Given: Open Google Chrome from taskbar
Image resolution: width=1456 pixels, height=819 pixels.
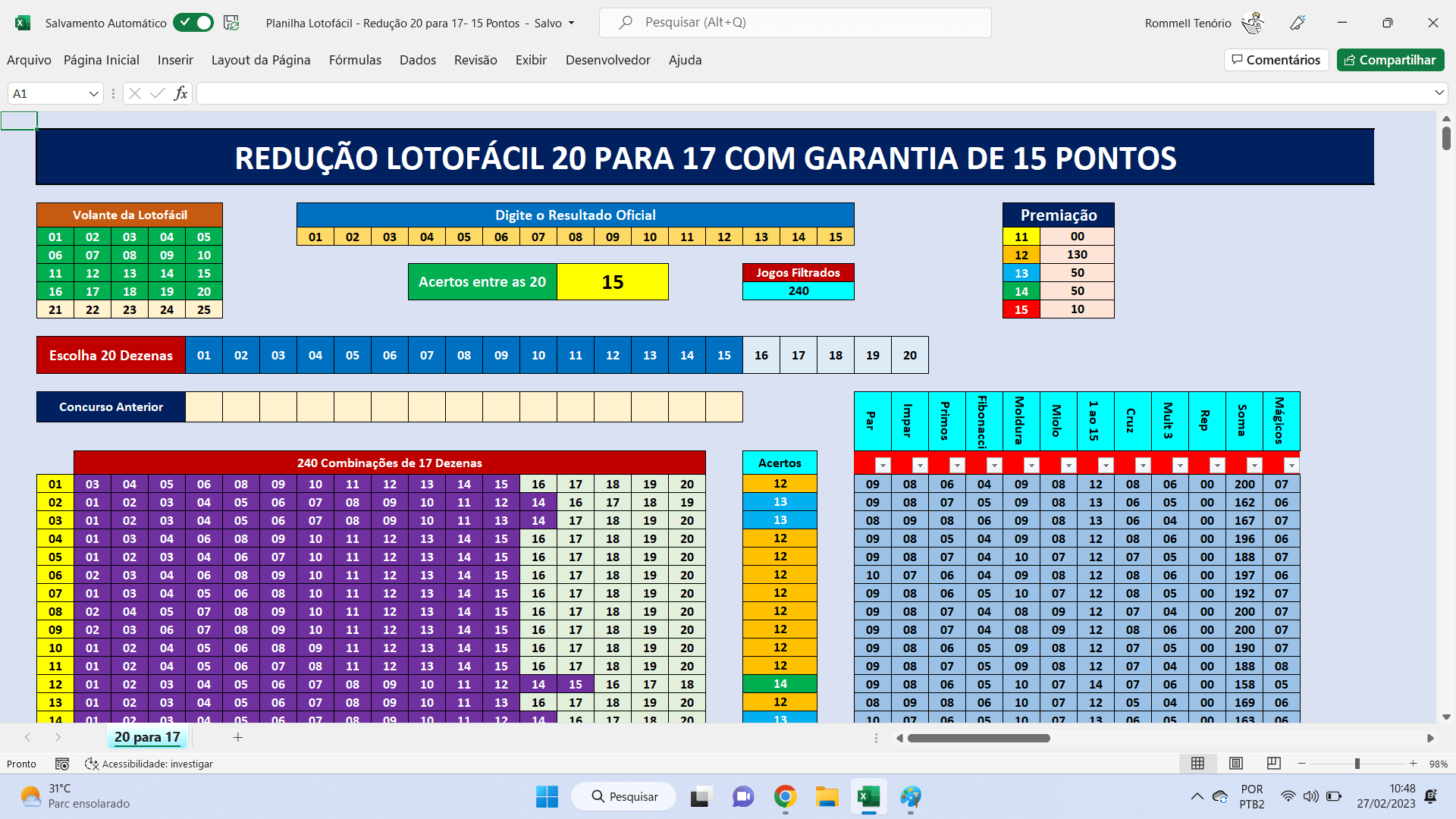Looking at the screenshot, I should 785,796.
